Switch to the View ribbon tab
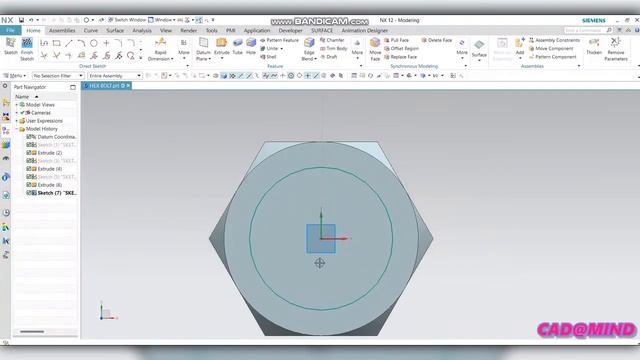The width and height of the screenshot is (640, 360). [166, 31]
